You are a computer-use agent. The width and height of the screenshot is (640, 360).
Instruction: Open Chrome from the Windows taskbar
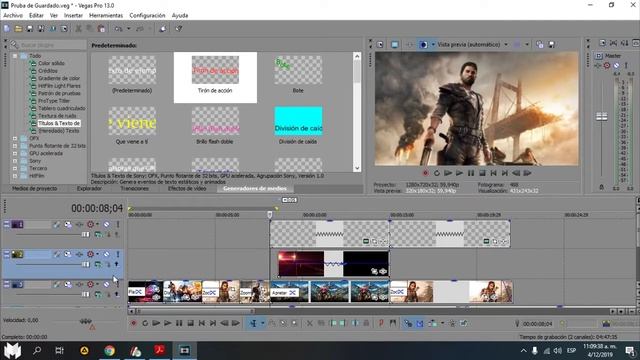pyautogui.click(x=109, y=351)
